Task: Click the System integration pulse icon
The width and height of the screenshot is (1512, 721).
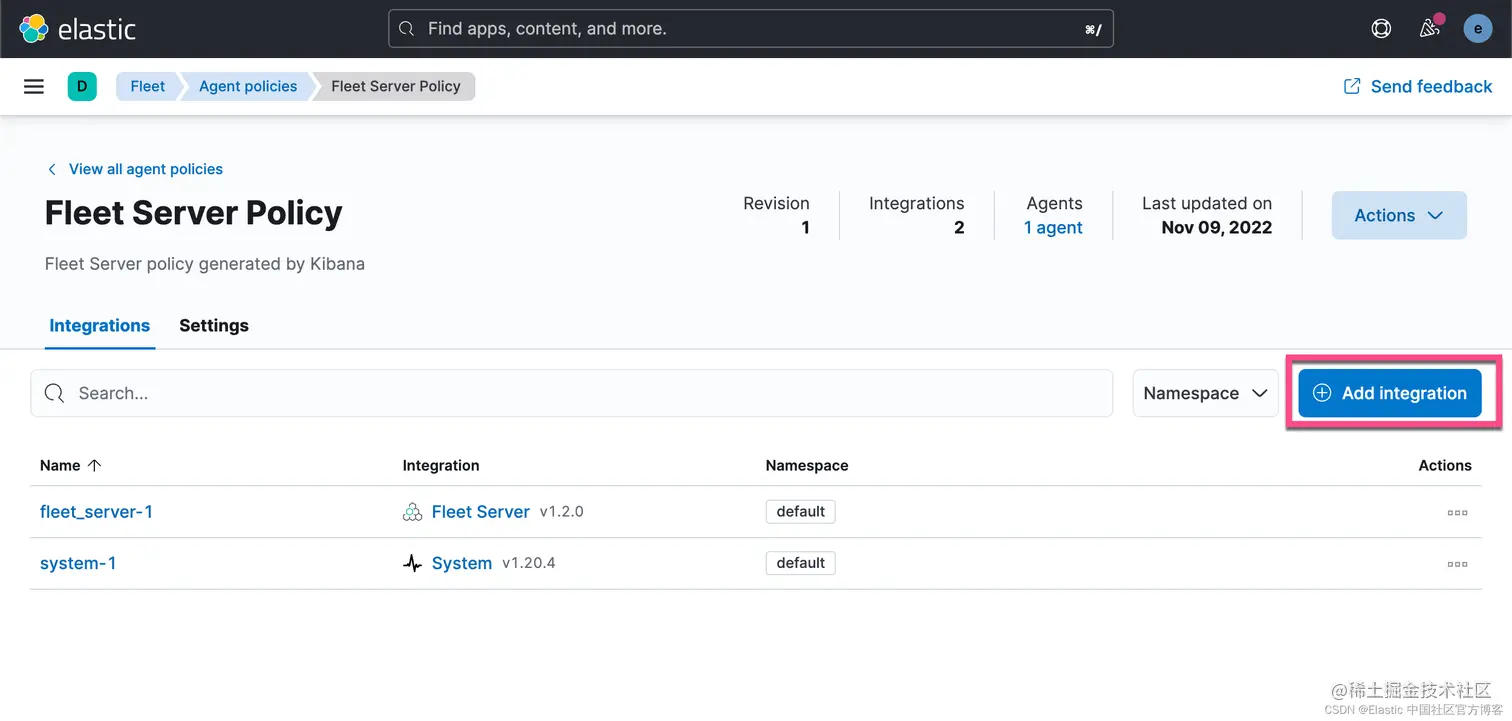Action: 412,563
